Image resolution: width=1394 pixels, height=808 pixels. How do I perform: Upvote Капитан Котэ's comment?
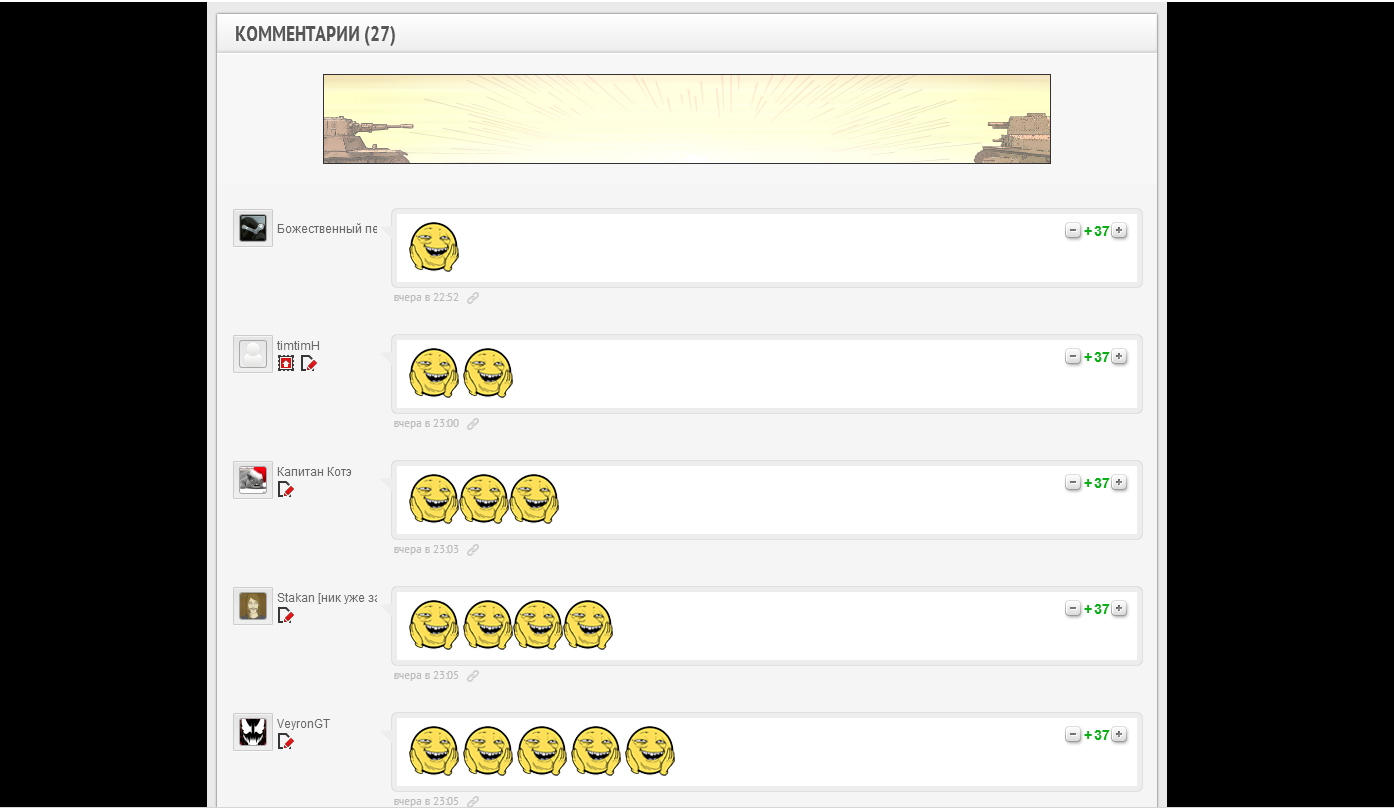tap(1119, 483)
